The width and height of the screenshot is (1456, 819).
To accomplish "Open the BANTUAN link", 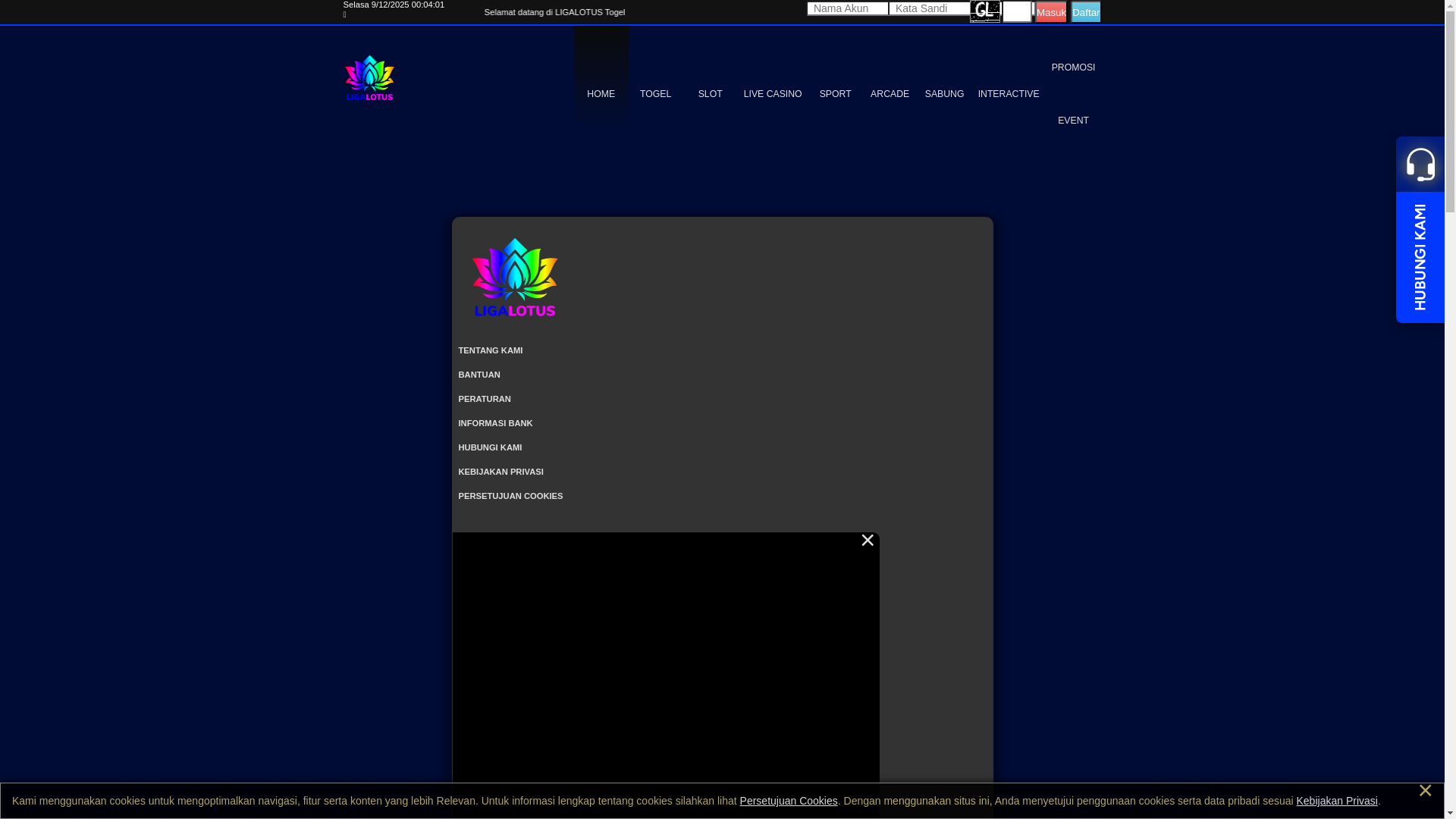I will pos(479,375).
